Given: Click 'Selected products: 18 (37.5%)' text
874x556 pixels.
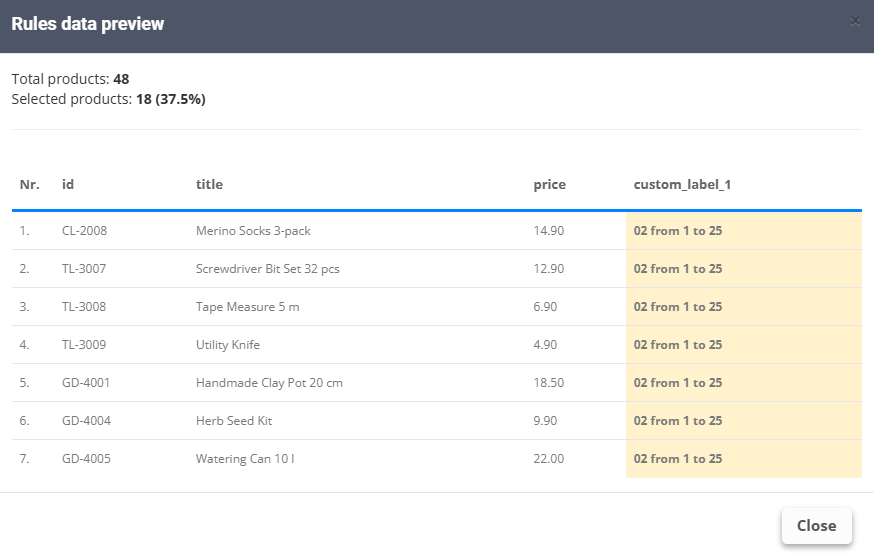Looking at the screenshot, I should click(109, 99).
